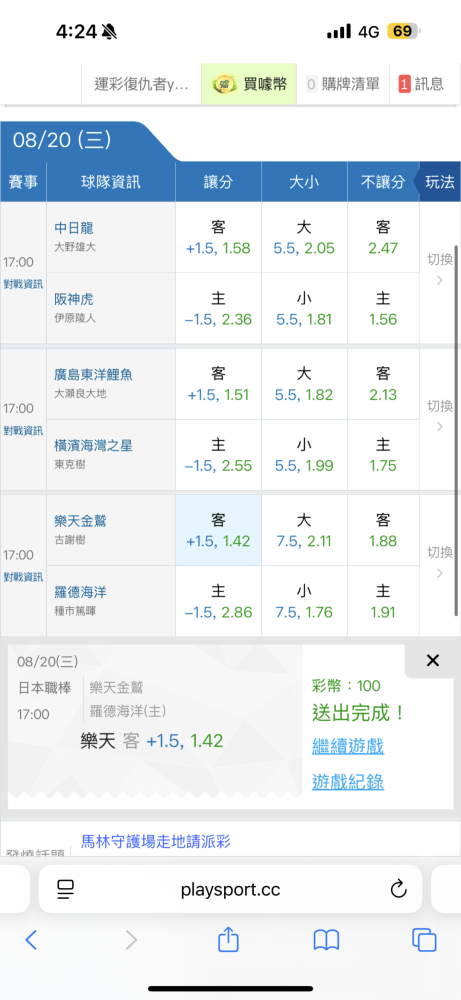Click 遊戲紀錄 link
The width and height of the screenshot is (461, 1000).
click(348, 782)
